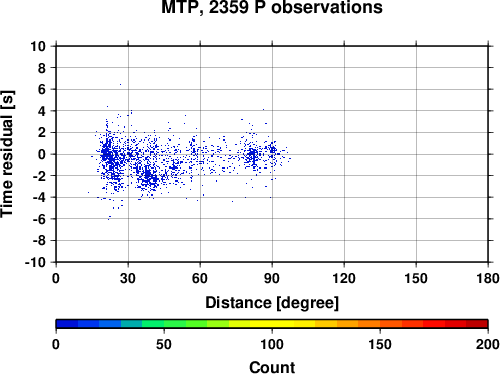Viewport: 500px width, 374px height.
Task: Click the 'Time residual [s]' axis label
Action: pos(7,154)
